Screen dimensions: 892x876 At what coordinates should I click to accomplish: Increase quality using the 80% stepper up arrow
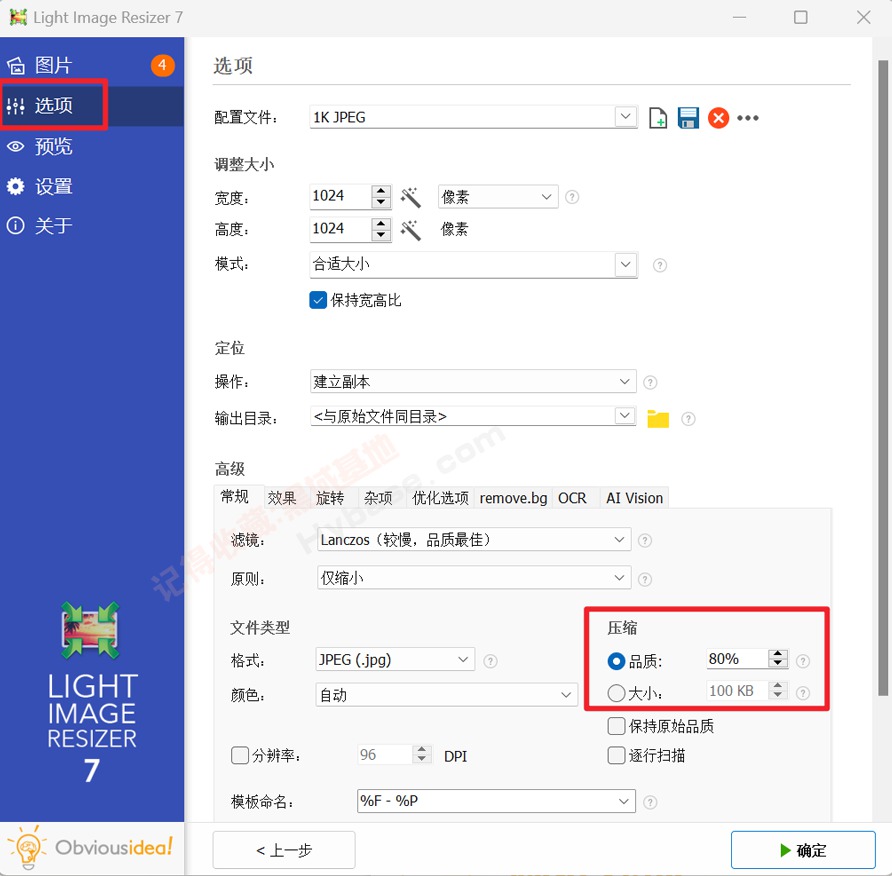pyautogui.click(x=778, y=653)
